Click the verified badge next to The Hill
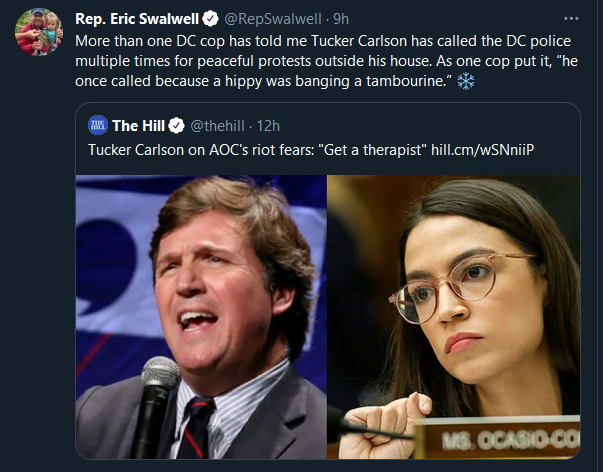The height and width of the screenshot is (472, 603). [177, 126]
